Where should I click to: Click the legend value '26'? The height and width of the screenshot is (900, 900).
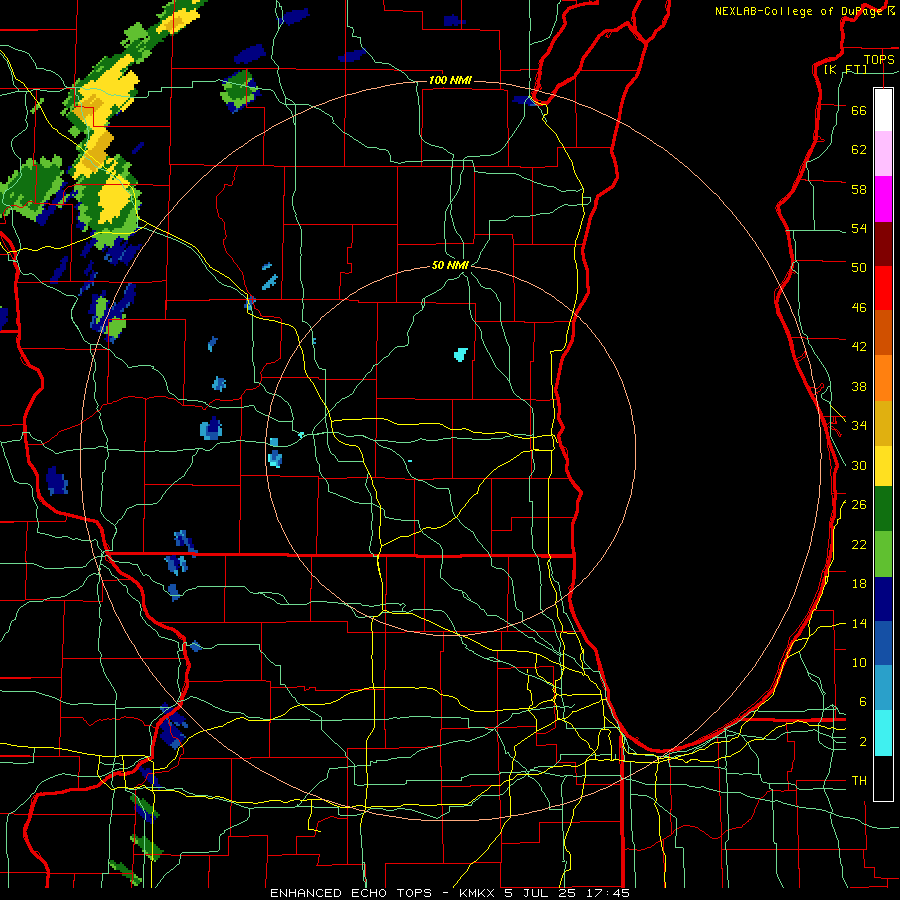[859, 505]
